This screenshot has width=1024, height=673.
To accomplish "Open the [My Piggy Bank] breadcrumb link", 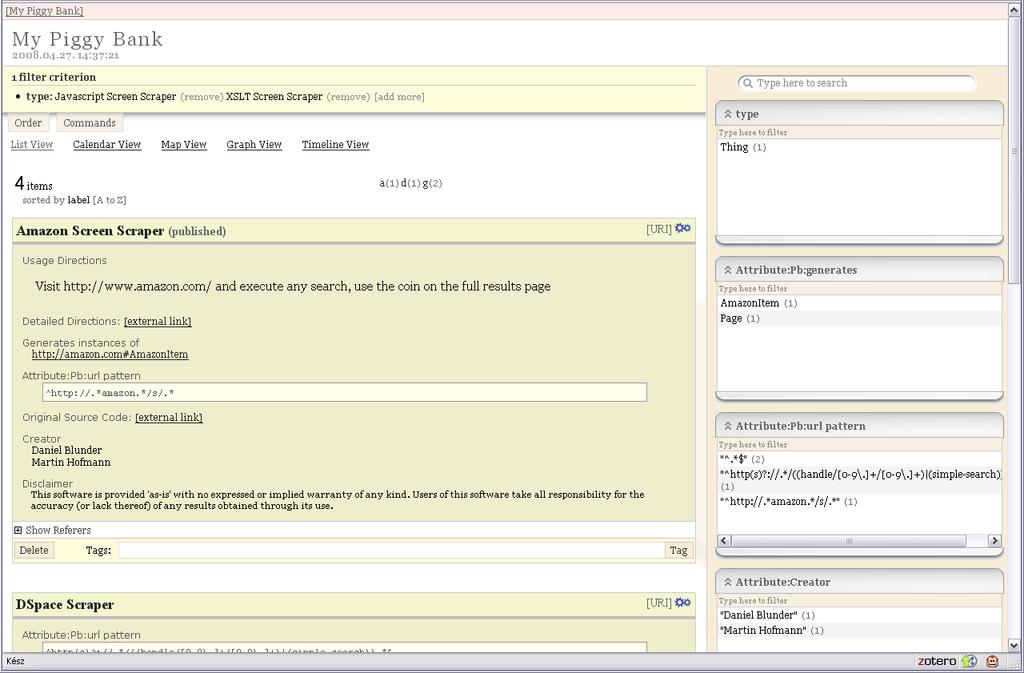I will pos(44,10).
